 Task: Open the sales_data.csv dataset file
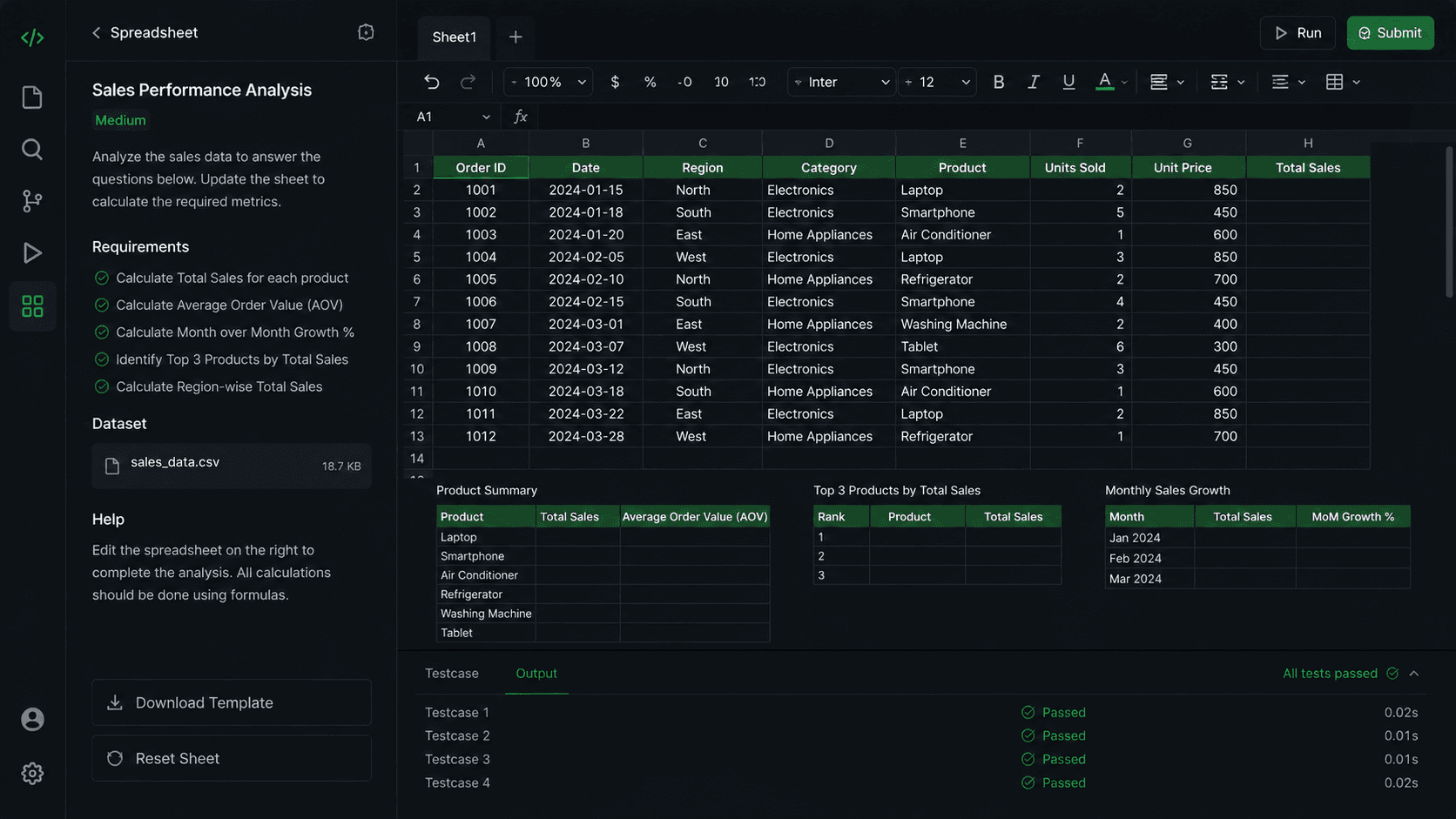tap(232, 466)
